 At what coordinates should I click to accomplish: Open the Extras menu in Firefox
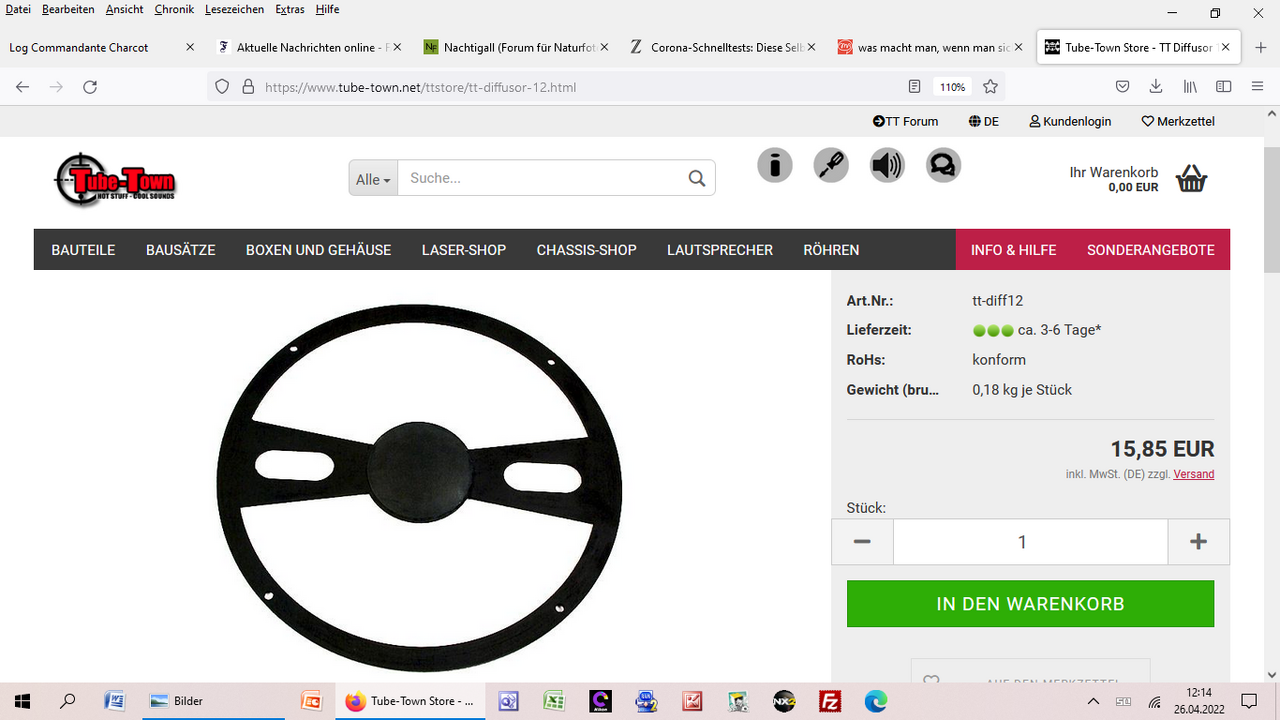290,9
